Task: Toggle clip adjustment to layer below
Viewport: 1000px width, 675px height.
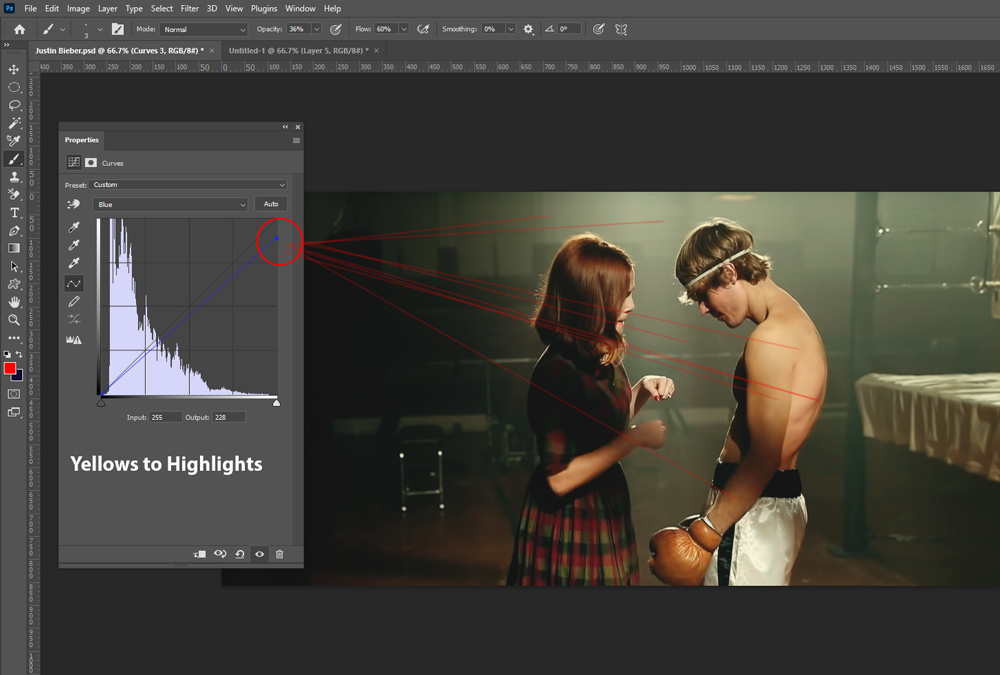Action: click(x=200, y=554)
